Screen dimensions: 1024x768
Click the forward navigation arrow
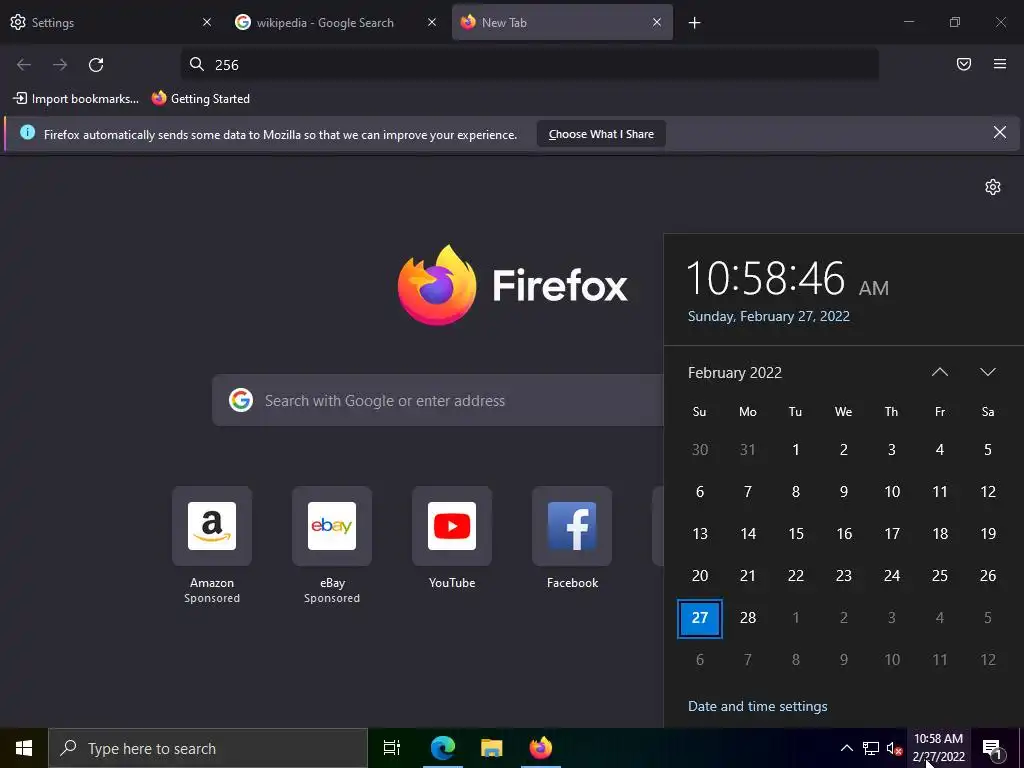60,65
